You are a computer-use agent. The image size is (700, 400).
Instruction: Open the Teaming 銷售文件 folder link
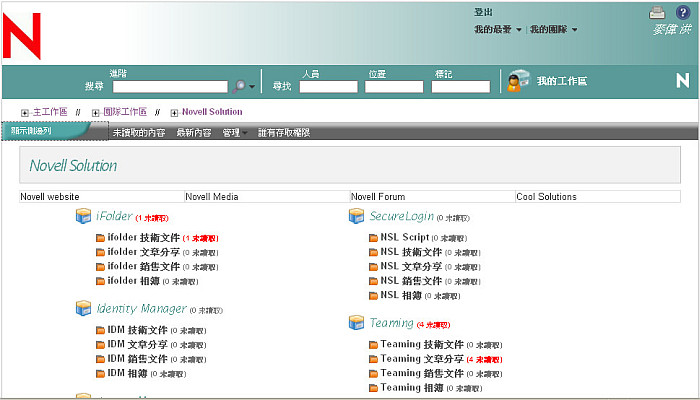click(x=422, y=374)
